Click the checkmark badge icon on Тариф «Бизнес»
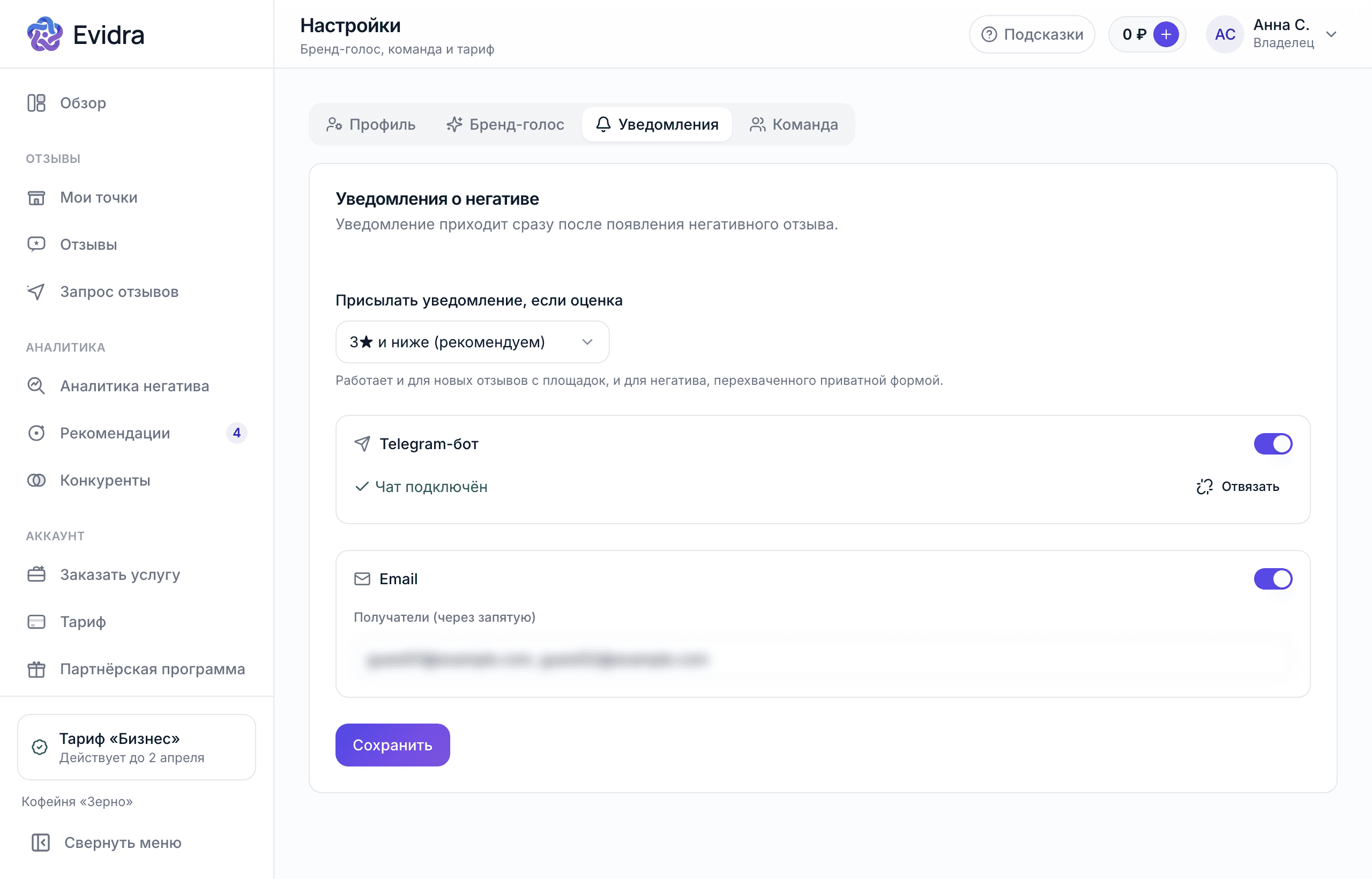Screen dimensions: 1372x879 39,747
